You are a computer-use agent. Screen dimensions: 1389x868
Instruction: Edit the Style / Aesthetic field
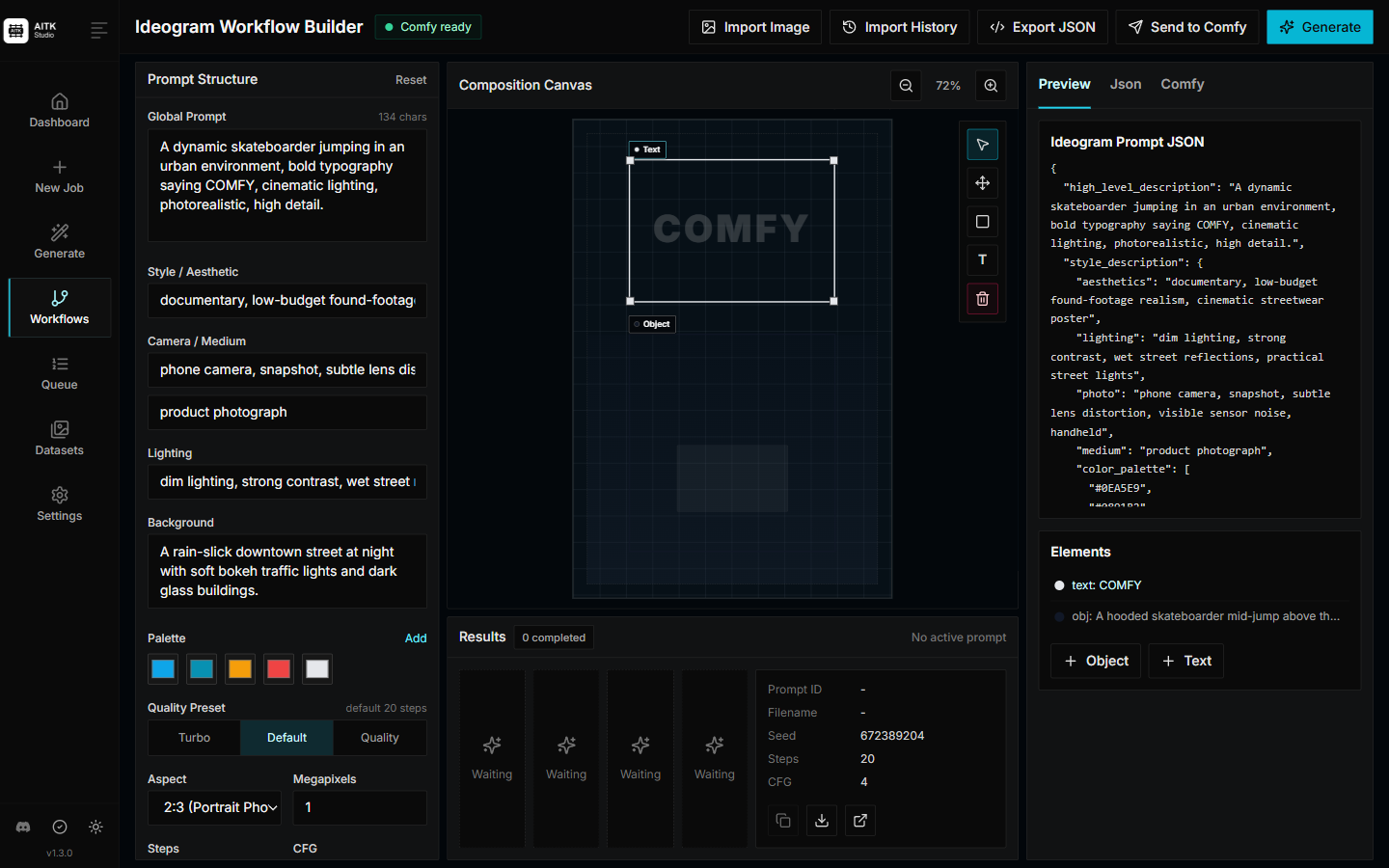pyautogui.click(x=286, y=301)
